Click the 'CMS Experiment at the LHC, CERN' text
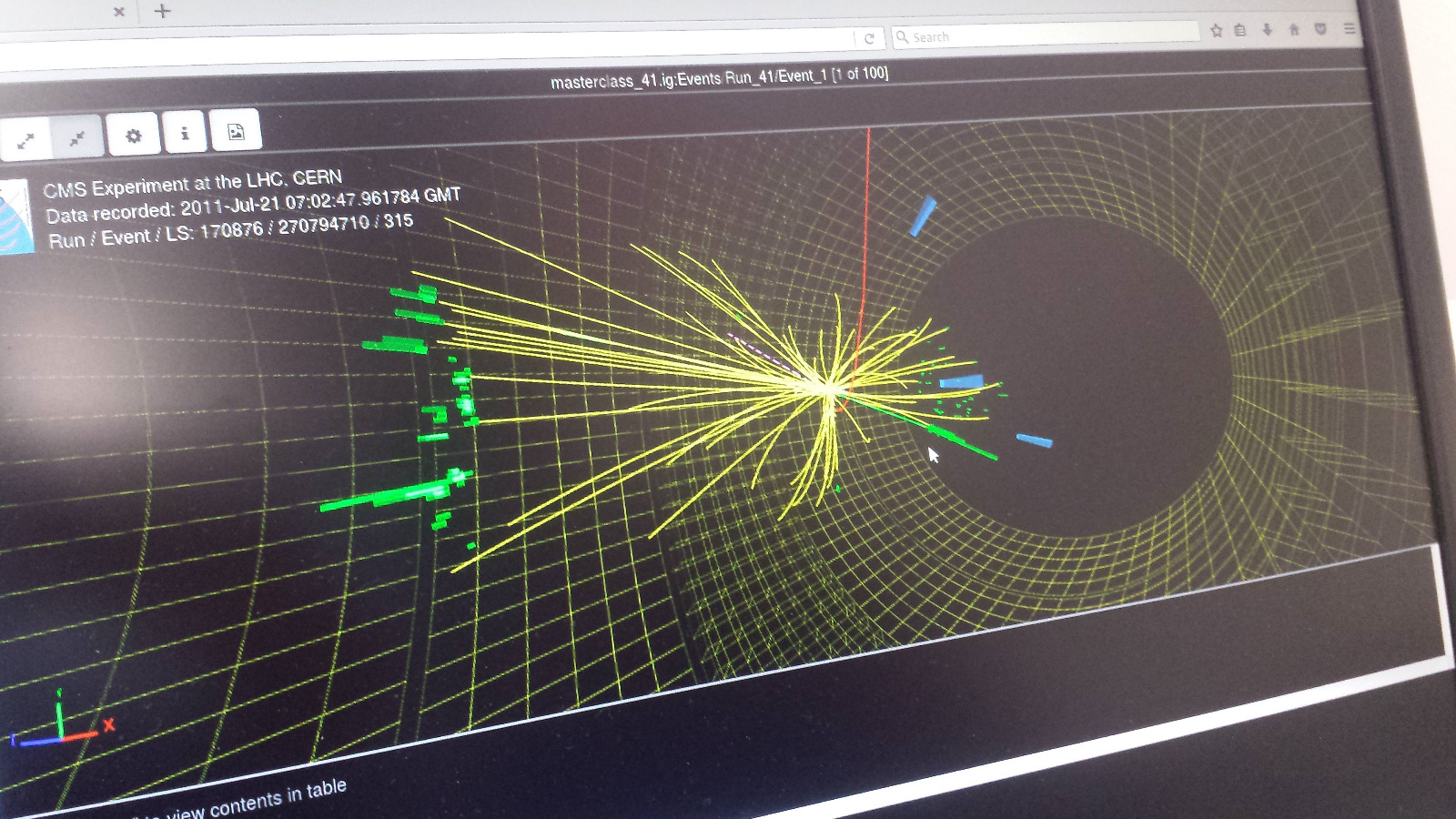The image size is (1456, 819). coord(193,183)
